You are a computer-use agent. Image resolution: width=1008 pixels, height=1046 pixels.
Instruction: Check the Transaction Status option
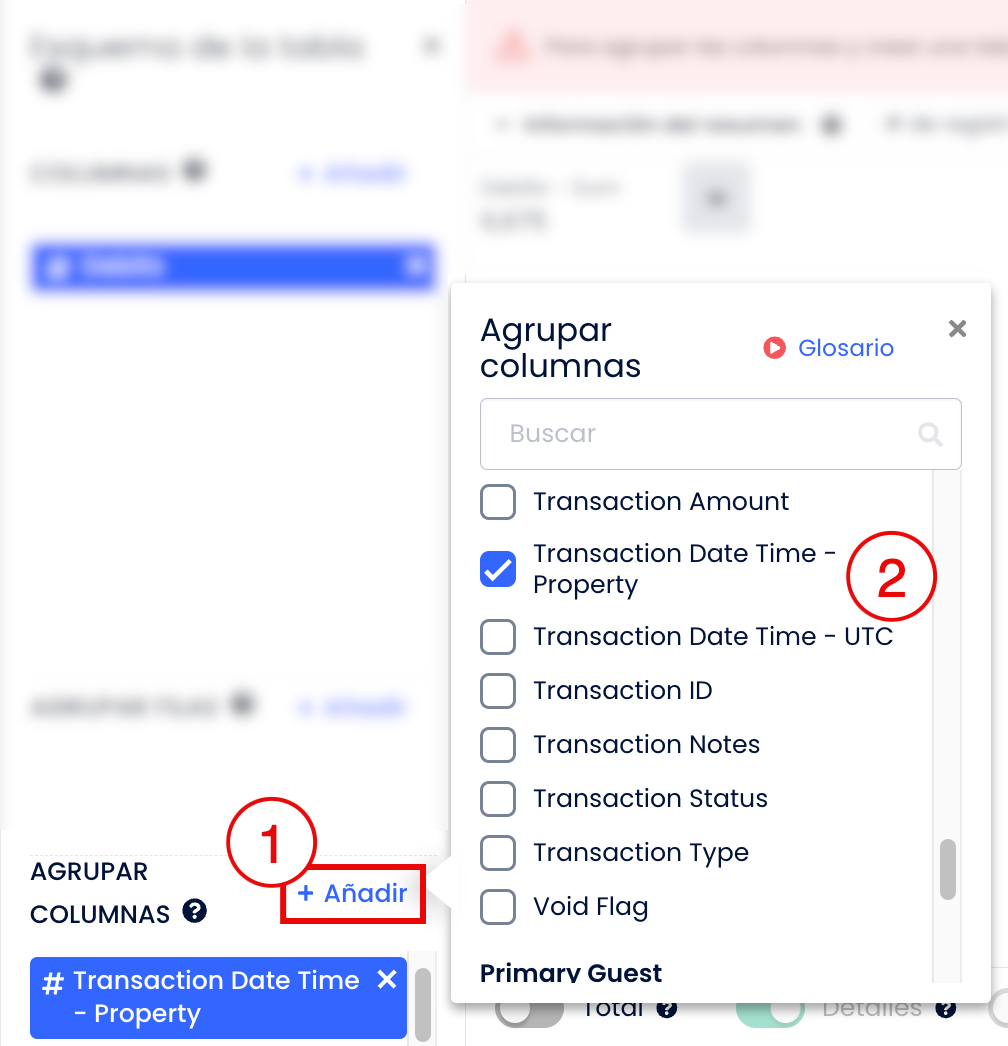point(498,799)
